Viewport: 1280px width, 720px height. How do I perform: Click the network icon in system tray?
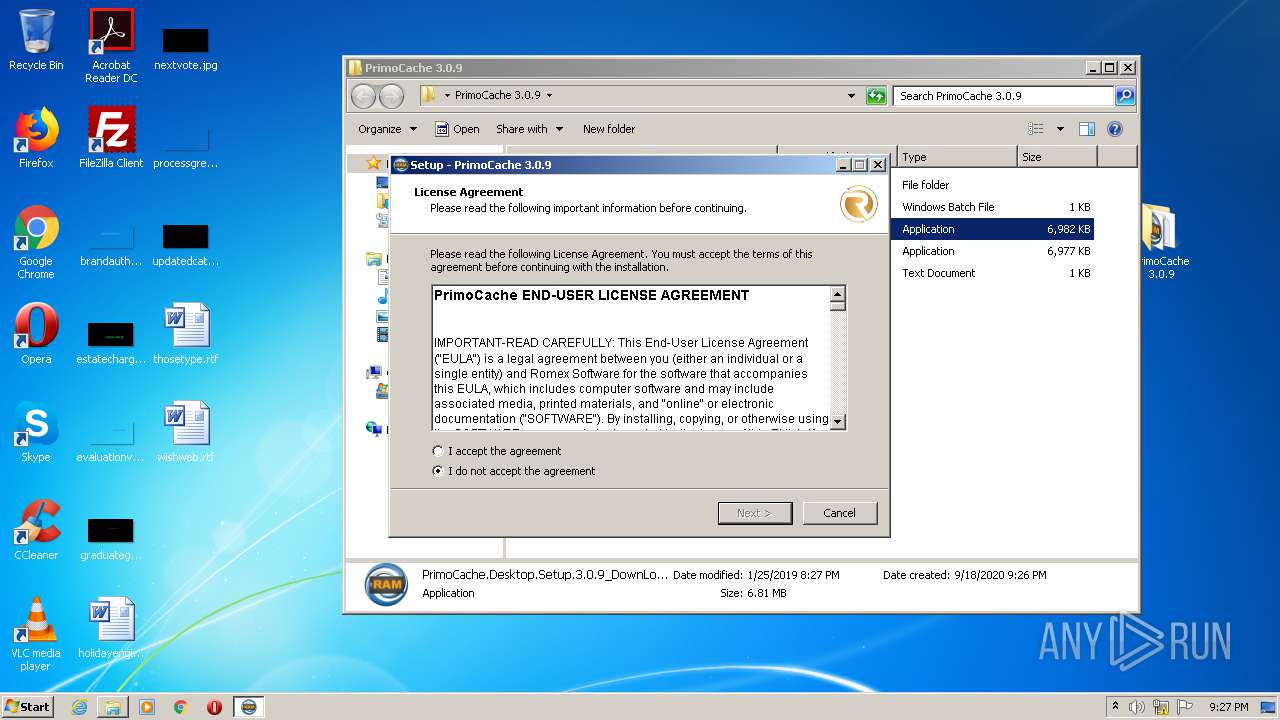click(1161, 707)
